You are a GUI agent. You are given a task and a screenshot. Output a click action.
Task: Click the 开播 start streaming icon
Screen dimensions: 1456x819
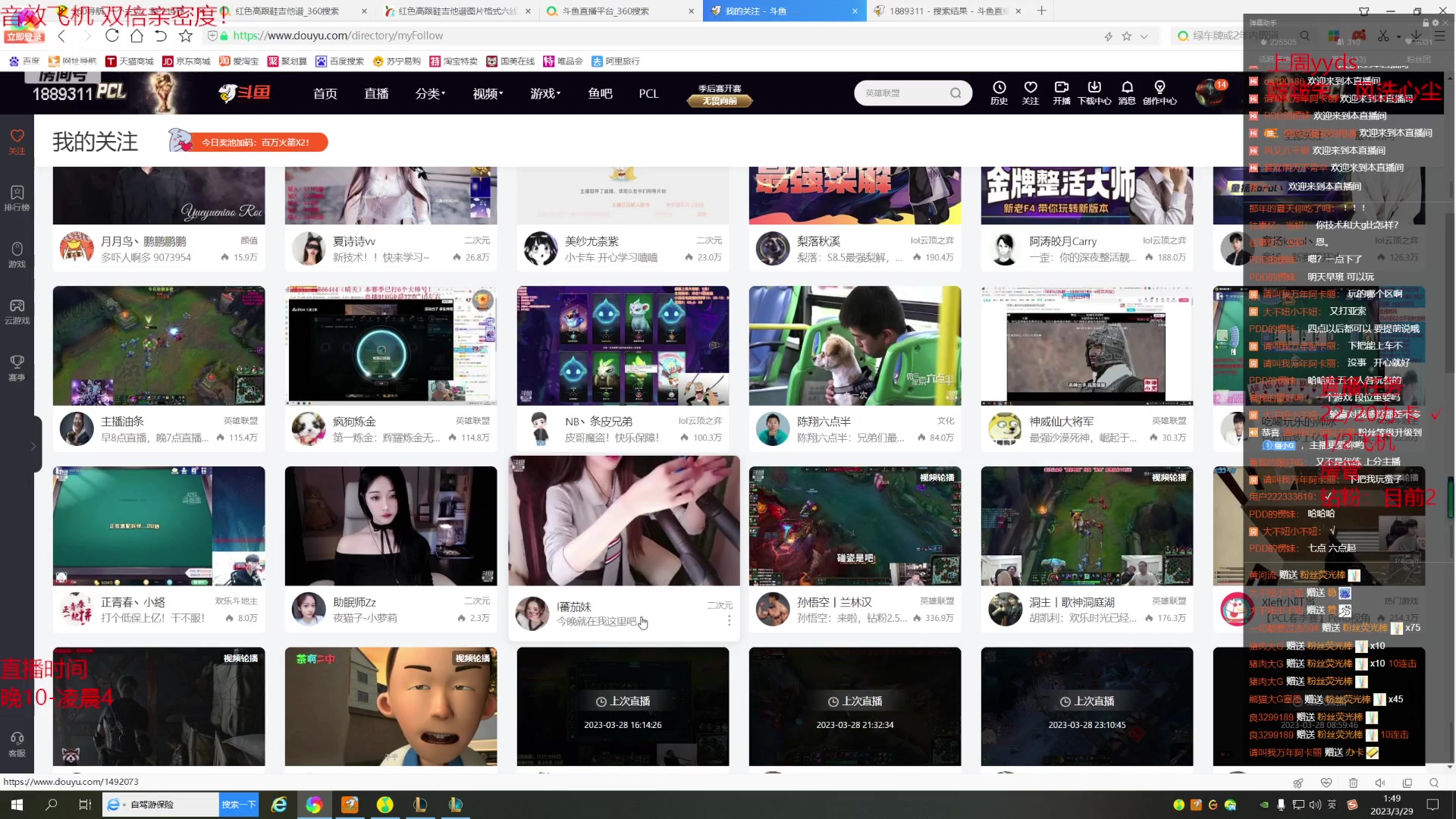coord(1062,93)
